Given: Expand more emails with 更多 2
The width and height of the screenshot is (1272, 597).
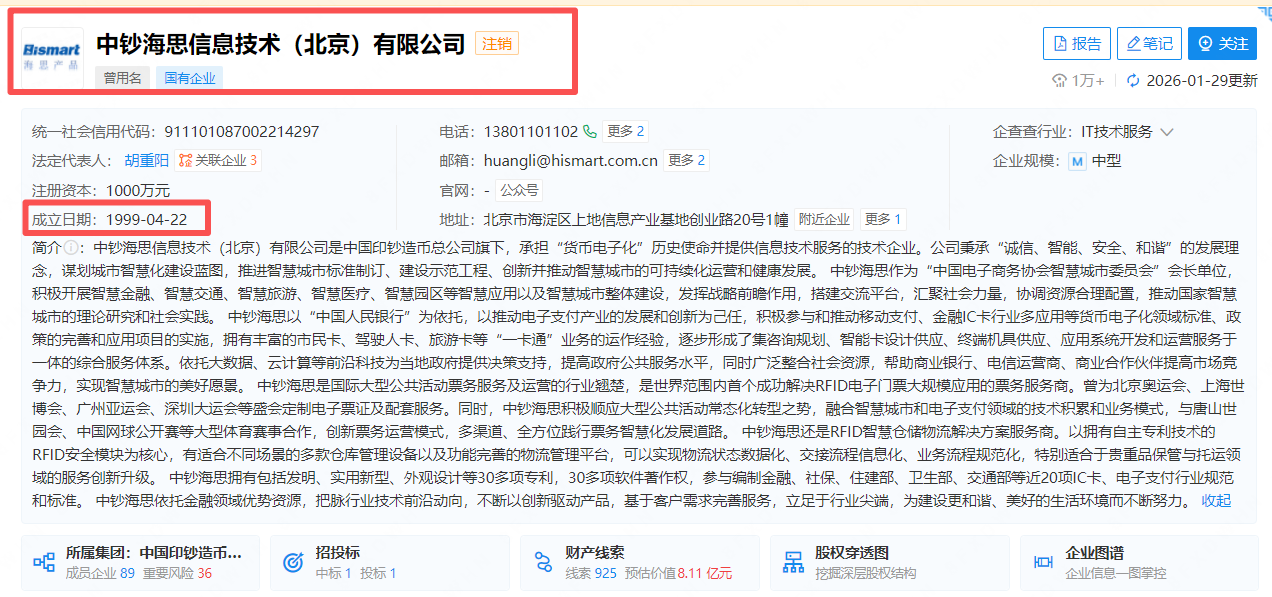Looking at the screenshot, I should tap(687, 160).
